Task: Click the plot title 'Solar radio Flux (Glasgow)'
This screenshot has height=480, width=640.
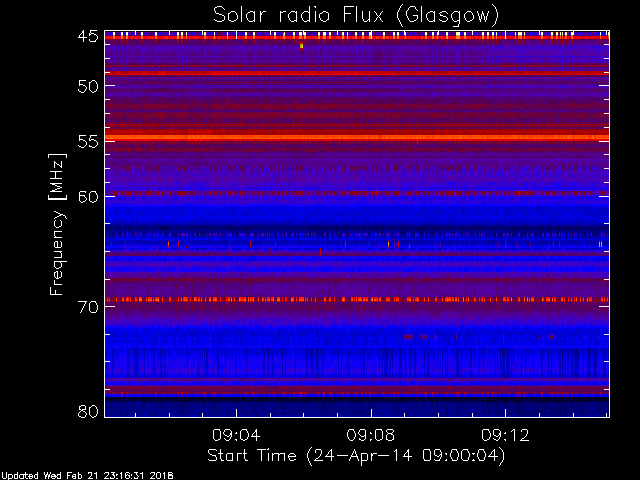Action: [x=356, y=15]
